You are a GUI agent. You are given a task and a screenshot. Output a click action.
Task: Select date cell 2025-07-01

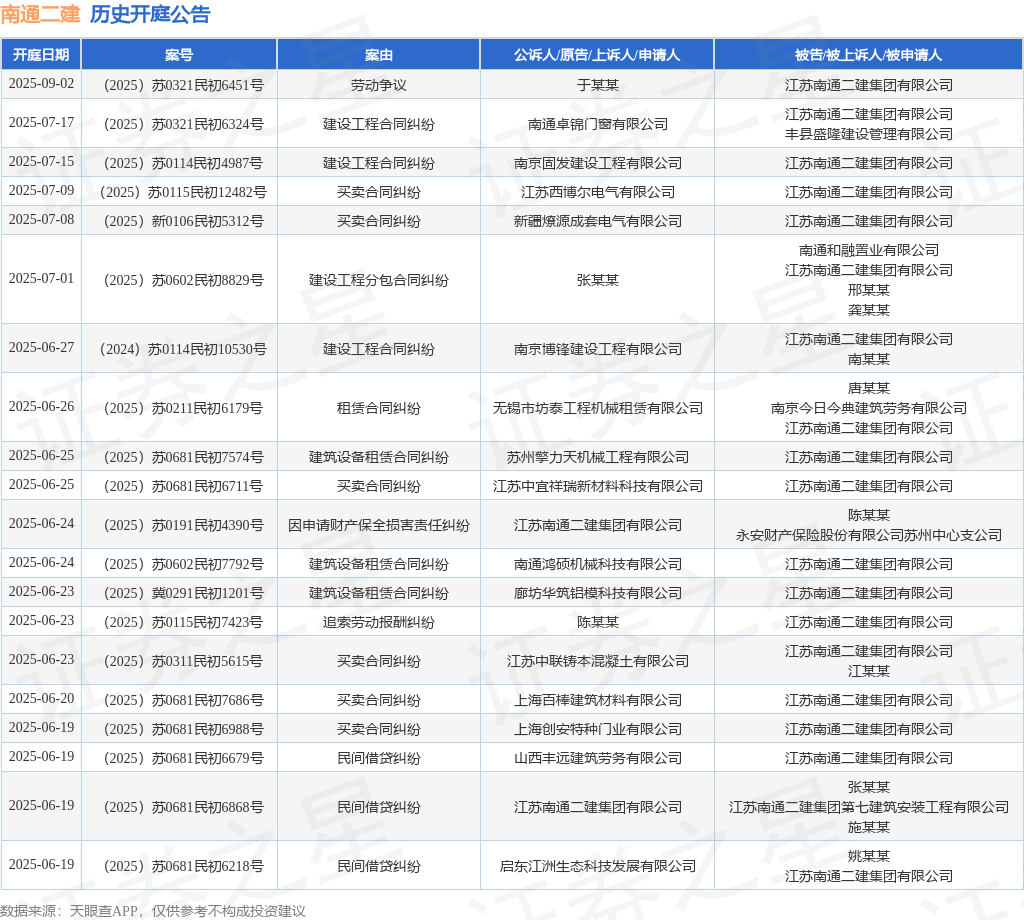point(41,279)
